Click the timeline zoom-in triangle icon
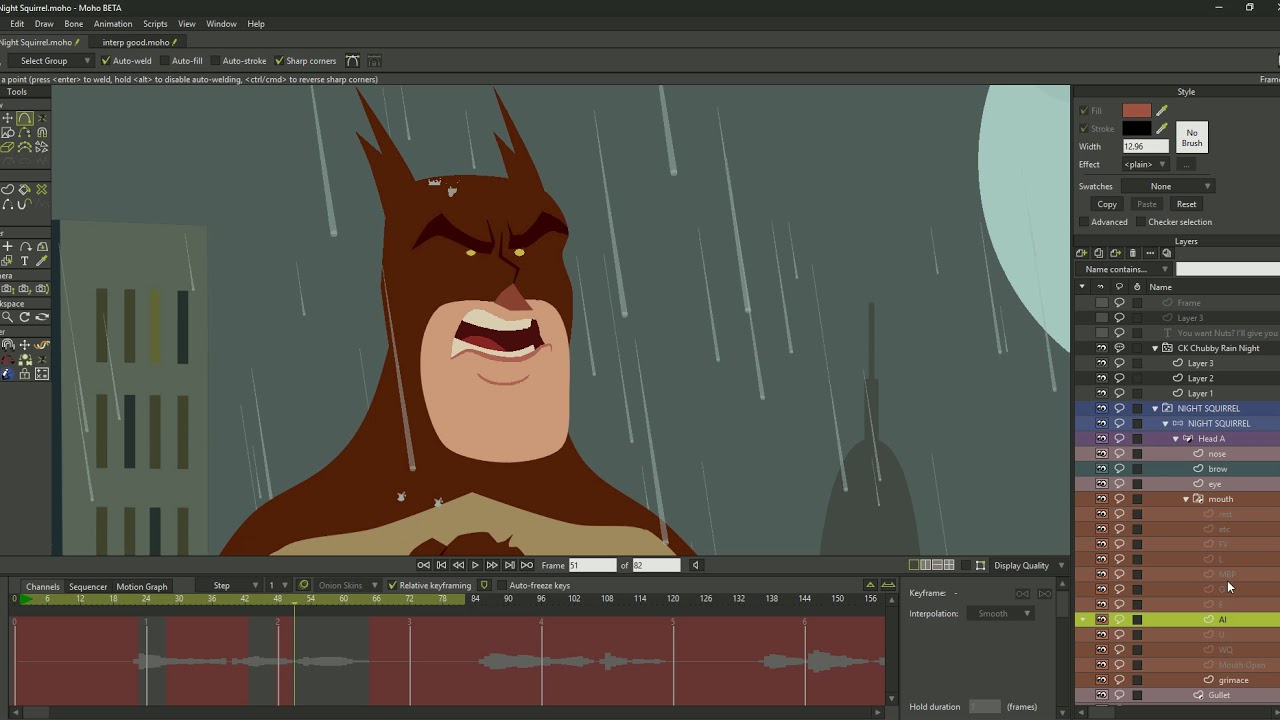This screenshot has width=1280, height=720. click(870, 585)
